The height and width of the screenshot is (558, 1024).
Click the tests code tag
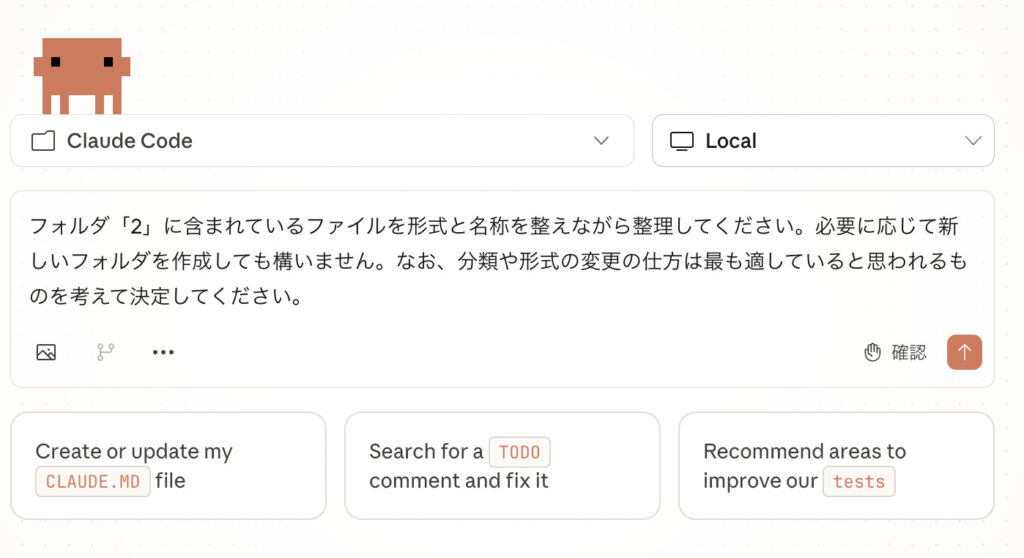(859, 481)
